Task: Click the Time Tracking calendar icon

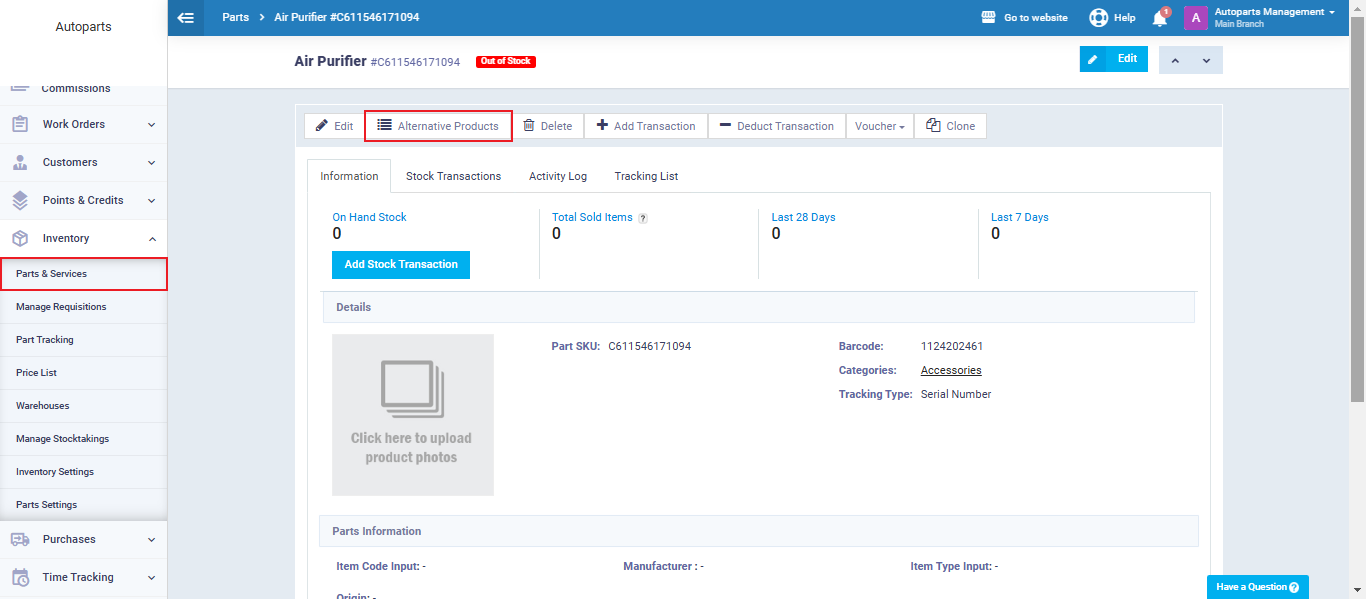Action: click(x=20, y=577)
